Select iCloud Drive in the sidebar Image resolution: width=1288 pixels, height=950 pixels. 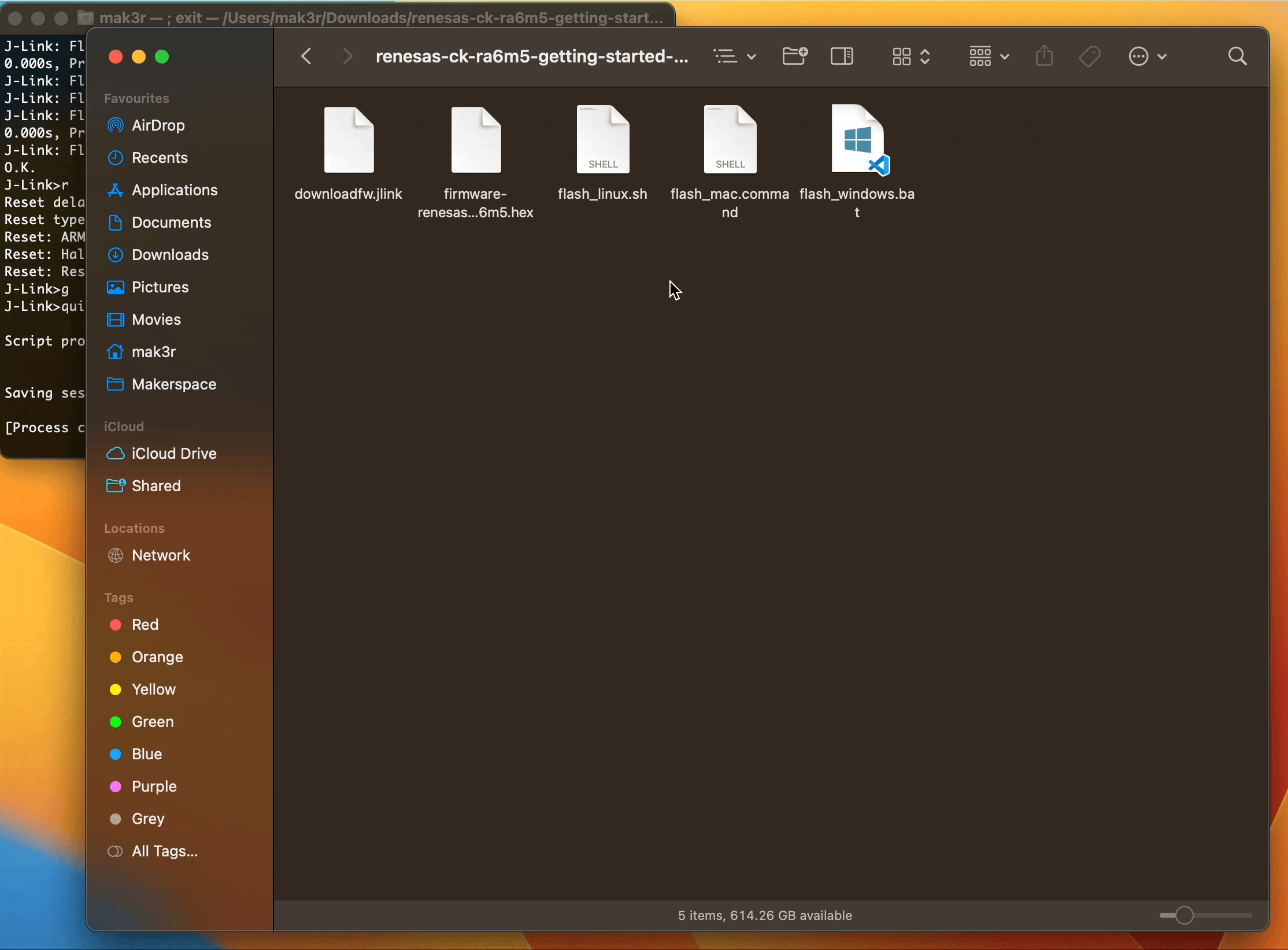point(173,454)
